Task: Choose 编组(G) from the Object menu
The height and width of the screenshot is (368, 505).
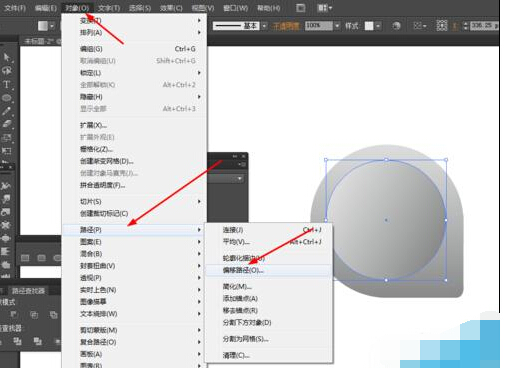Action: (x=134, y=49)
